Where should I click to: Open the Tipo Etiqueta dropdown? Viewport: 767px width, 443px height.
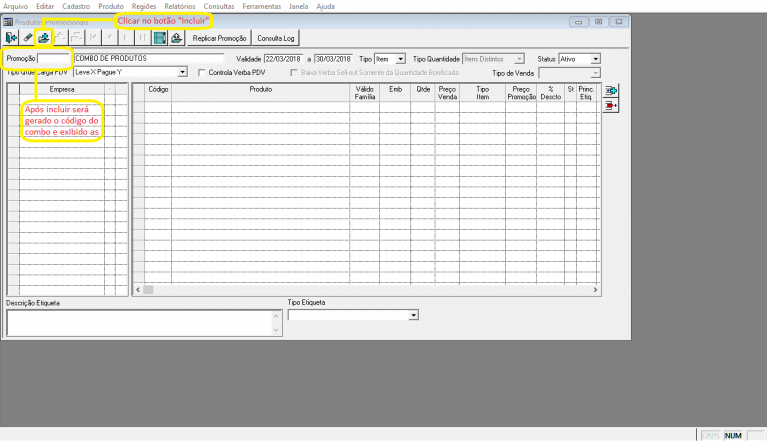(414, 315)
